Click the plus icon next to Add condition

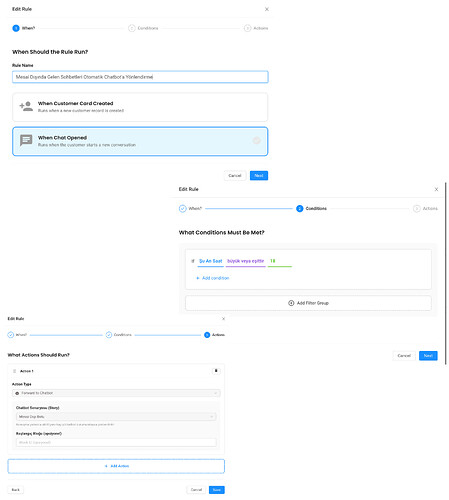(198, 278)
